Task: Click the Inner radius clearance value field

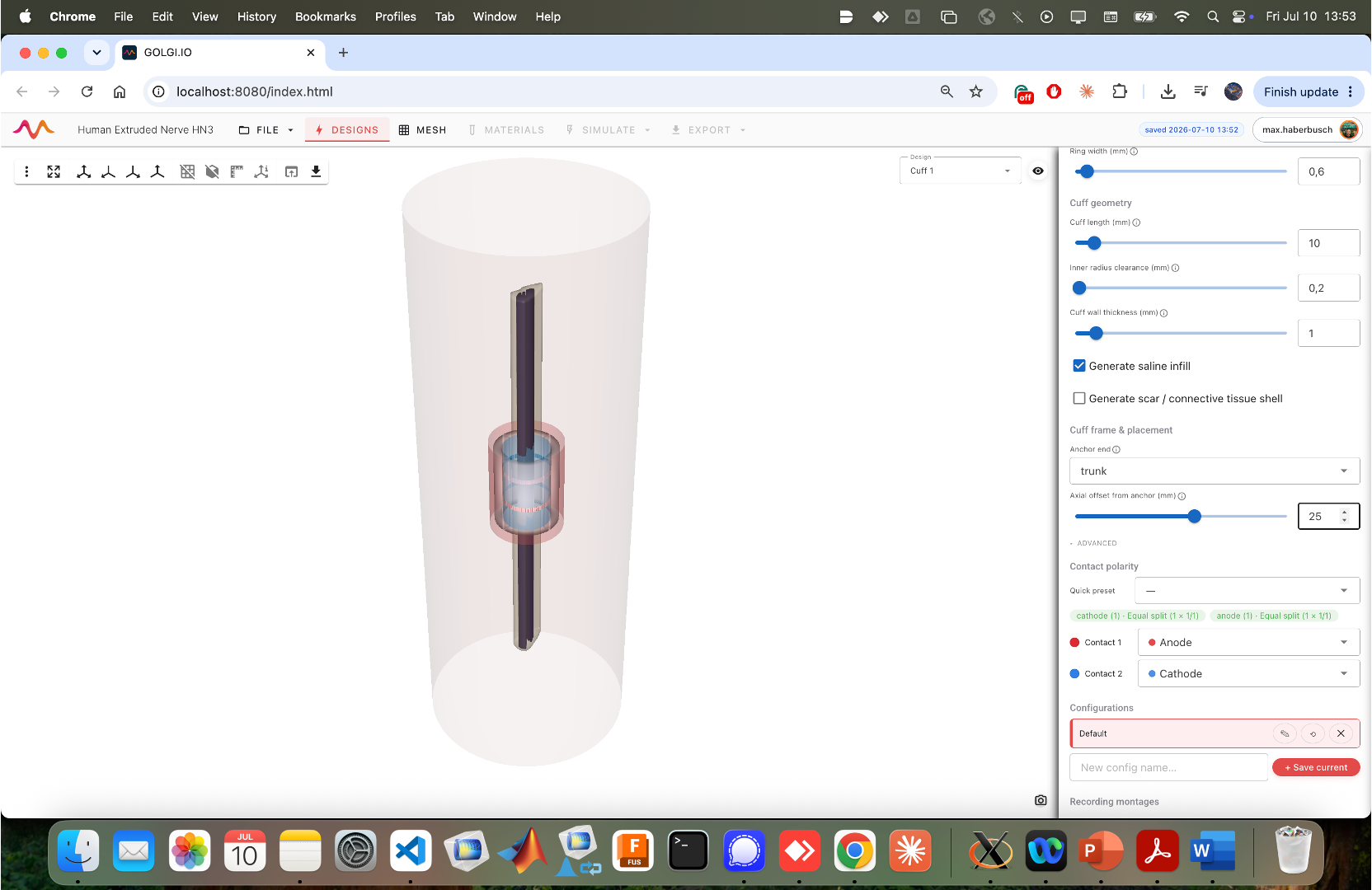Action: (x=1328, y=288)
